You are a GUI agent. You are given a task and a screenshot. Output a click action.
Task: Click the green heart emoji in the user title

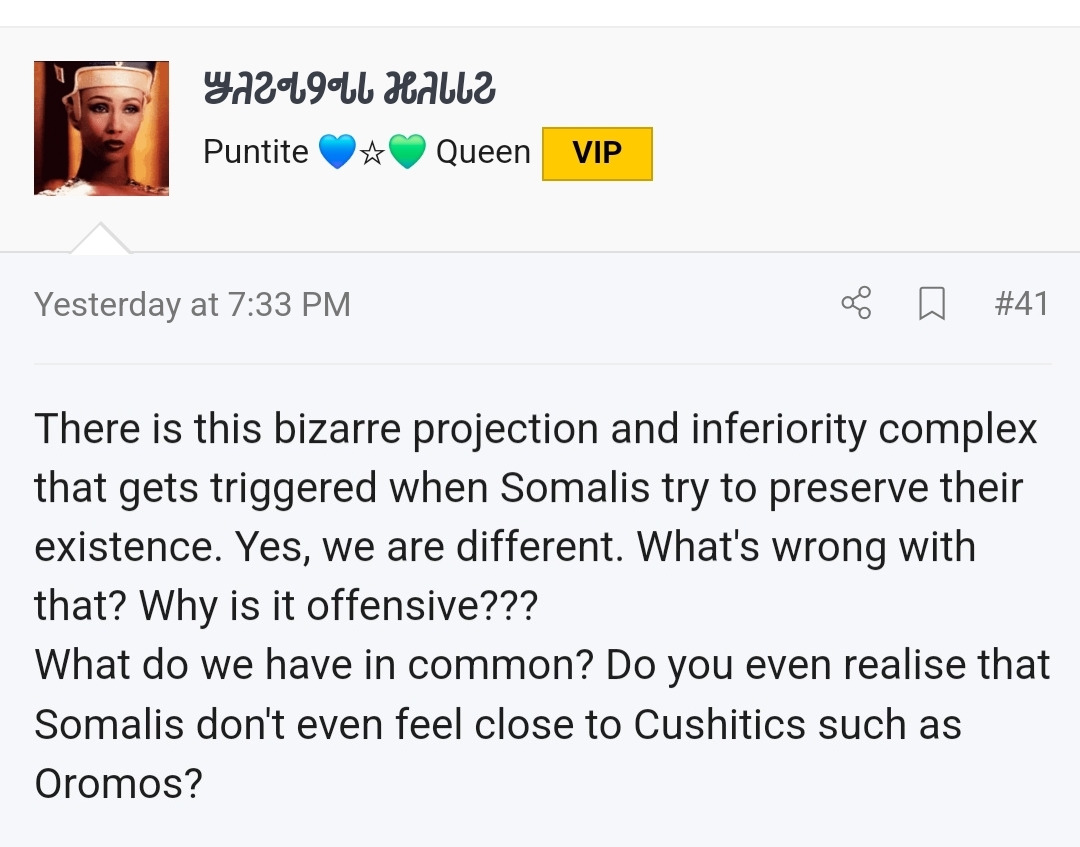coord(408,151)
